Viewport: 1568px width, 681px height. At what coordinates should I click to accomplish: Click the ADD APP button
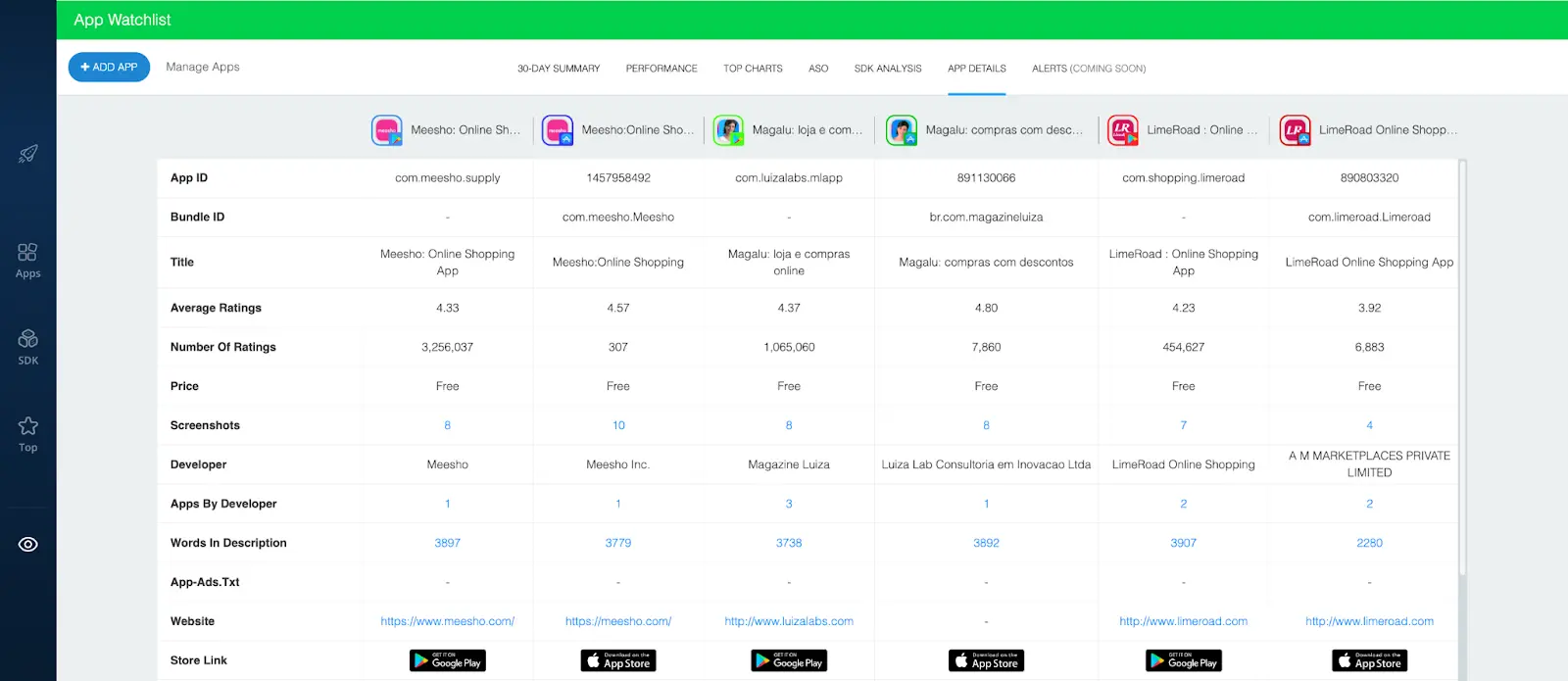point(109,67)
